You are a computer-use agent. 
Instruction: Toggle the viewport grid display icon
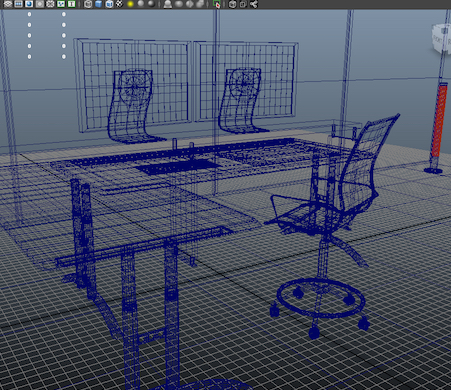tap(7, 4)
